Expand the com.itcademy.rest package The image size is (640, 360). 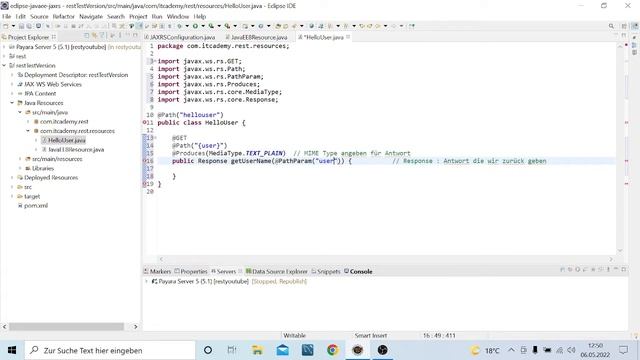28,122
